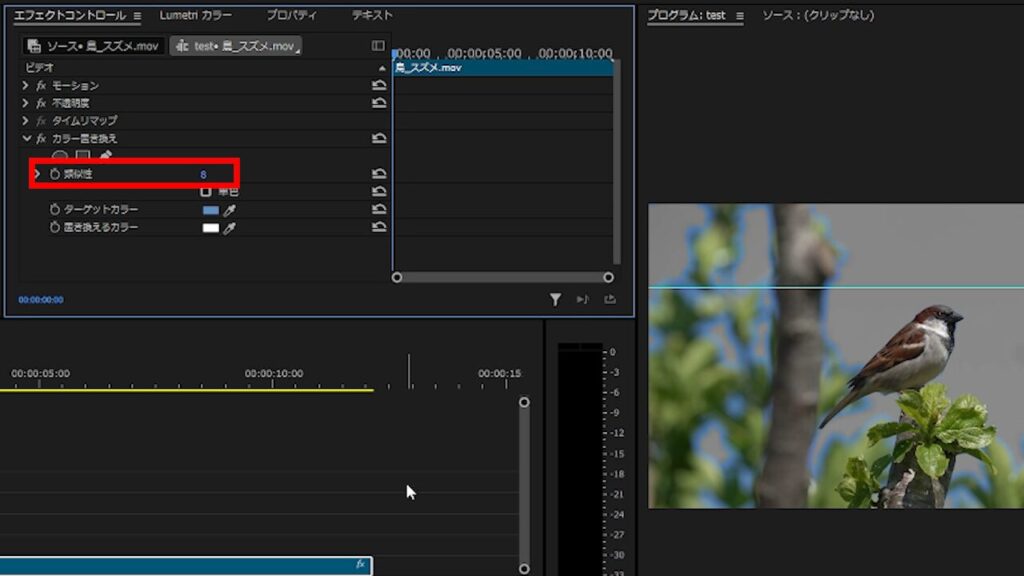1024x576 pixels.
Task: Expand the モーション effect
Action: pyautogui.click(x=25, y=86)
